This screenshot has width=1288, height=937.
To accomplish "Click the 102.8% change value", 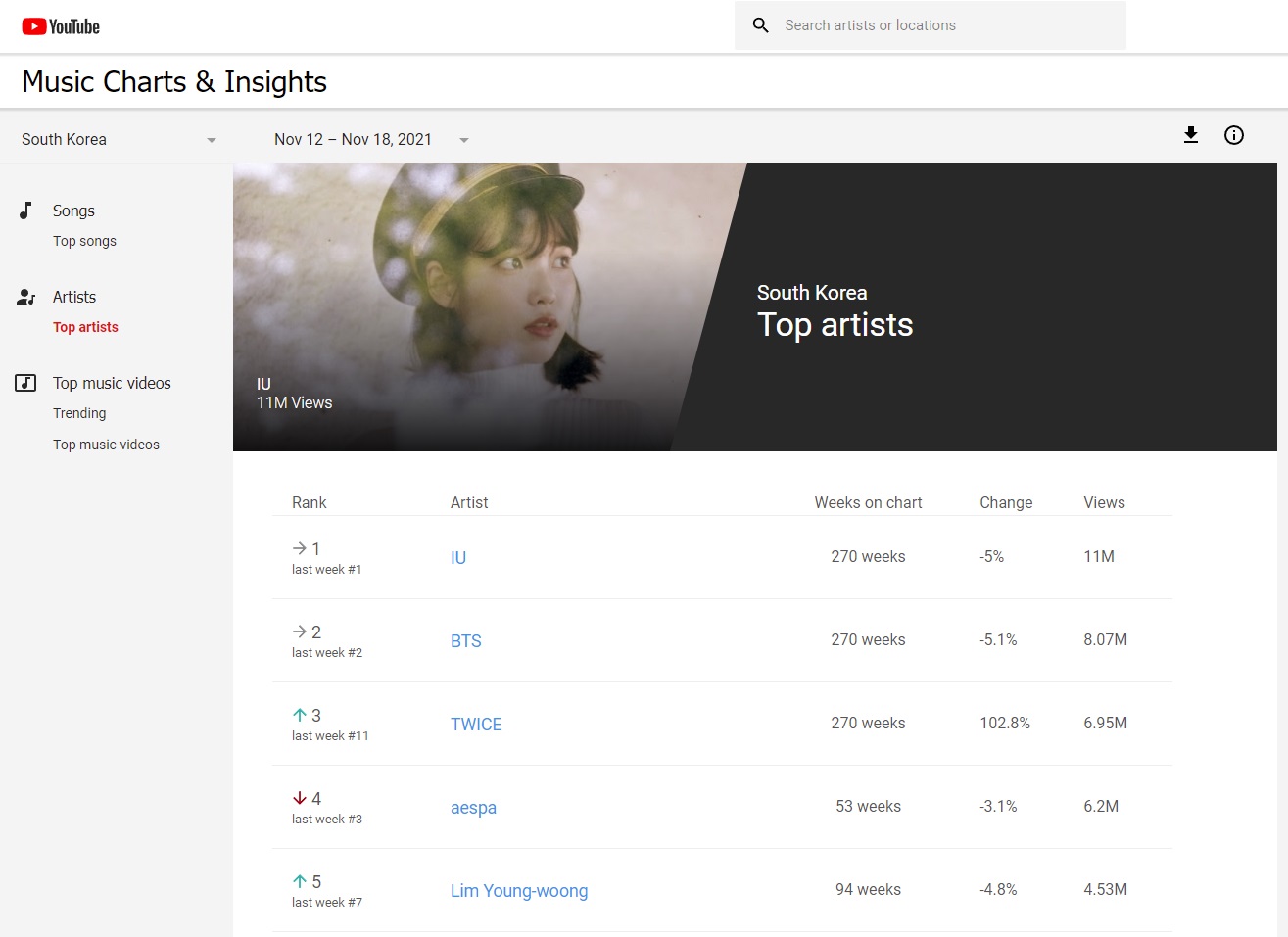I will 1005,723.
